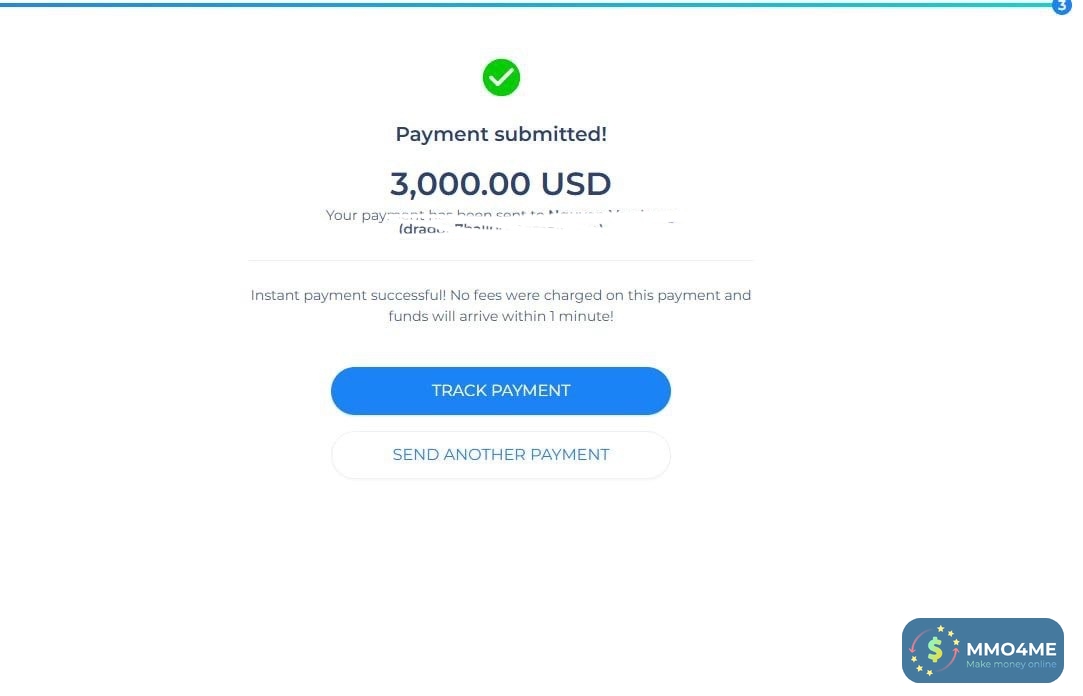Click the USD currency label

tap(576, 184)
